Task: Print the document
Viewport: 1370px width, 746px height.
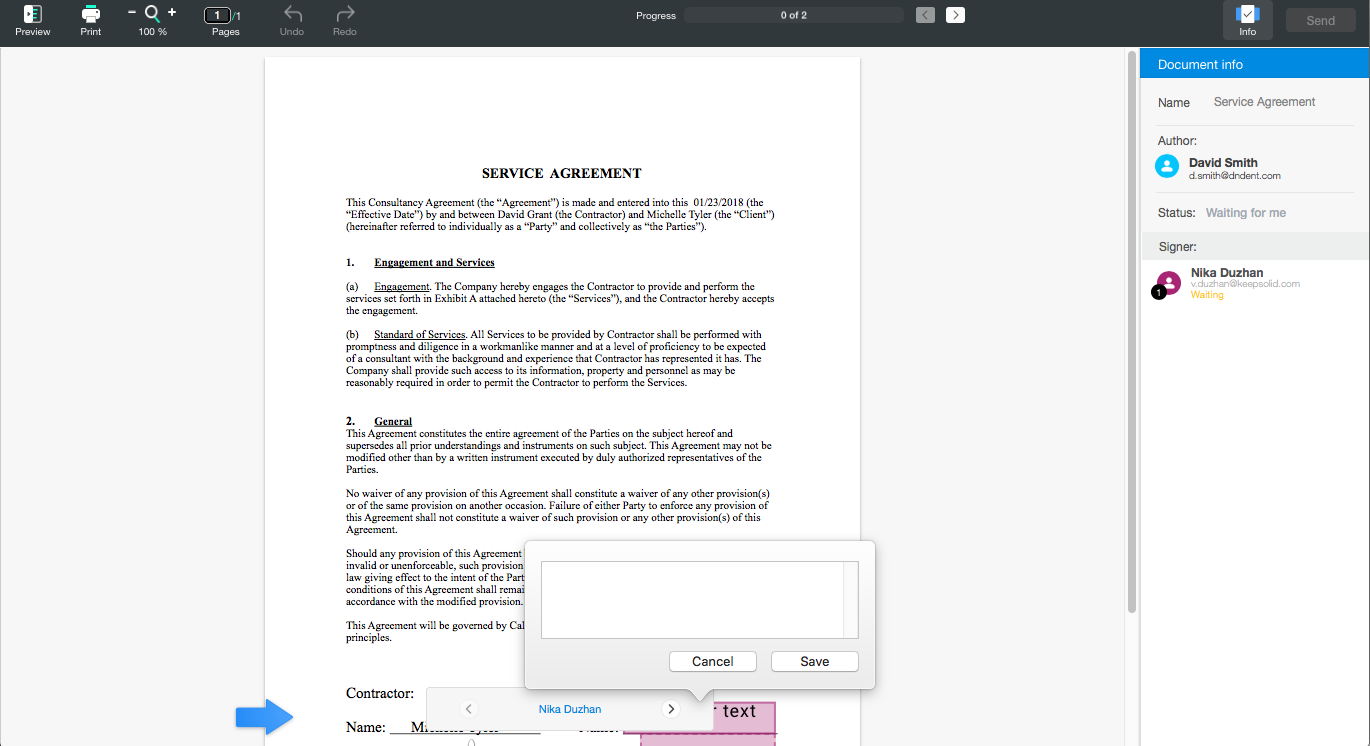Action: [91, 14]
